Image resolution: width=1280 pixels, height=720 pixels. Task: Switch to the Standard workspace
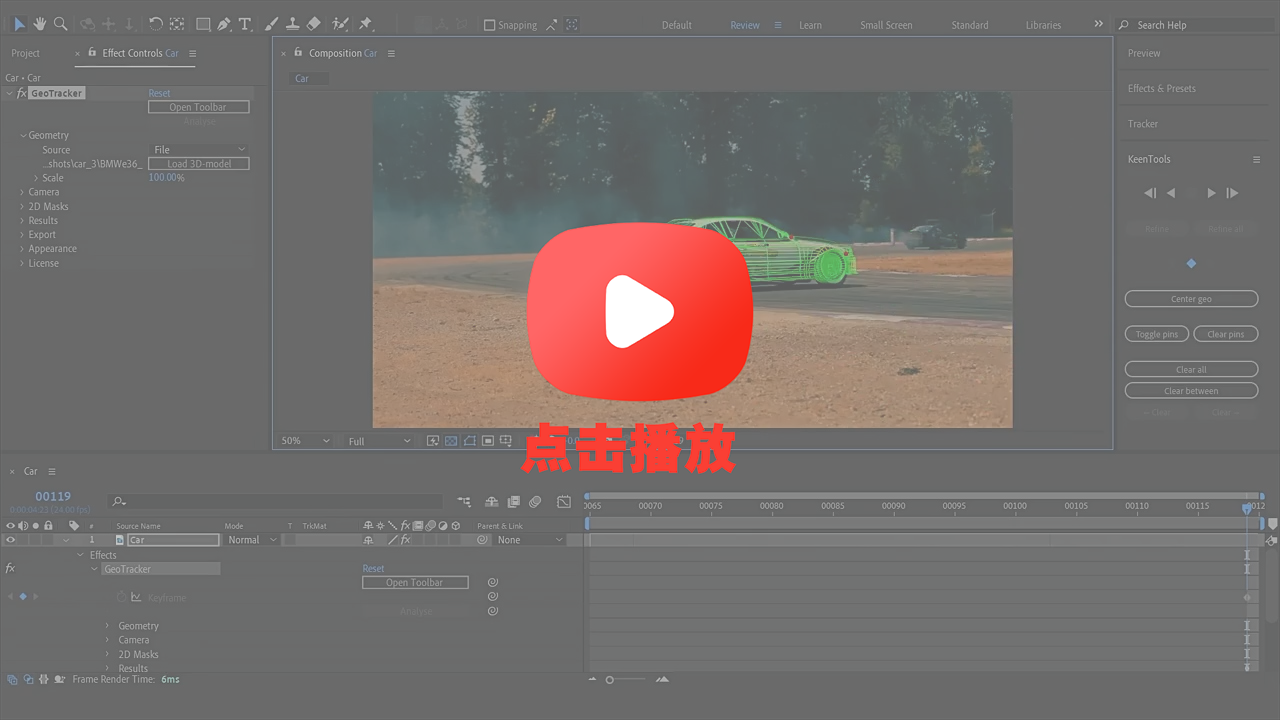point(970,25)
